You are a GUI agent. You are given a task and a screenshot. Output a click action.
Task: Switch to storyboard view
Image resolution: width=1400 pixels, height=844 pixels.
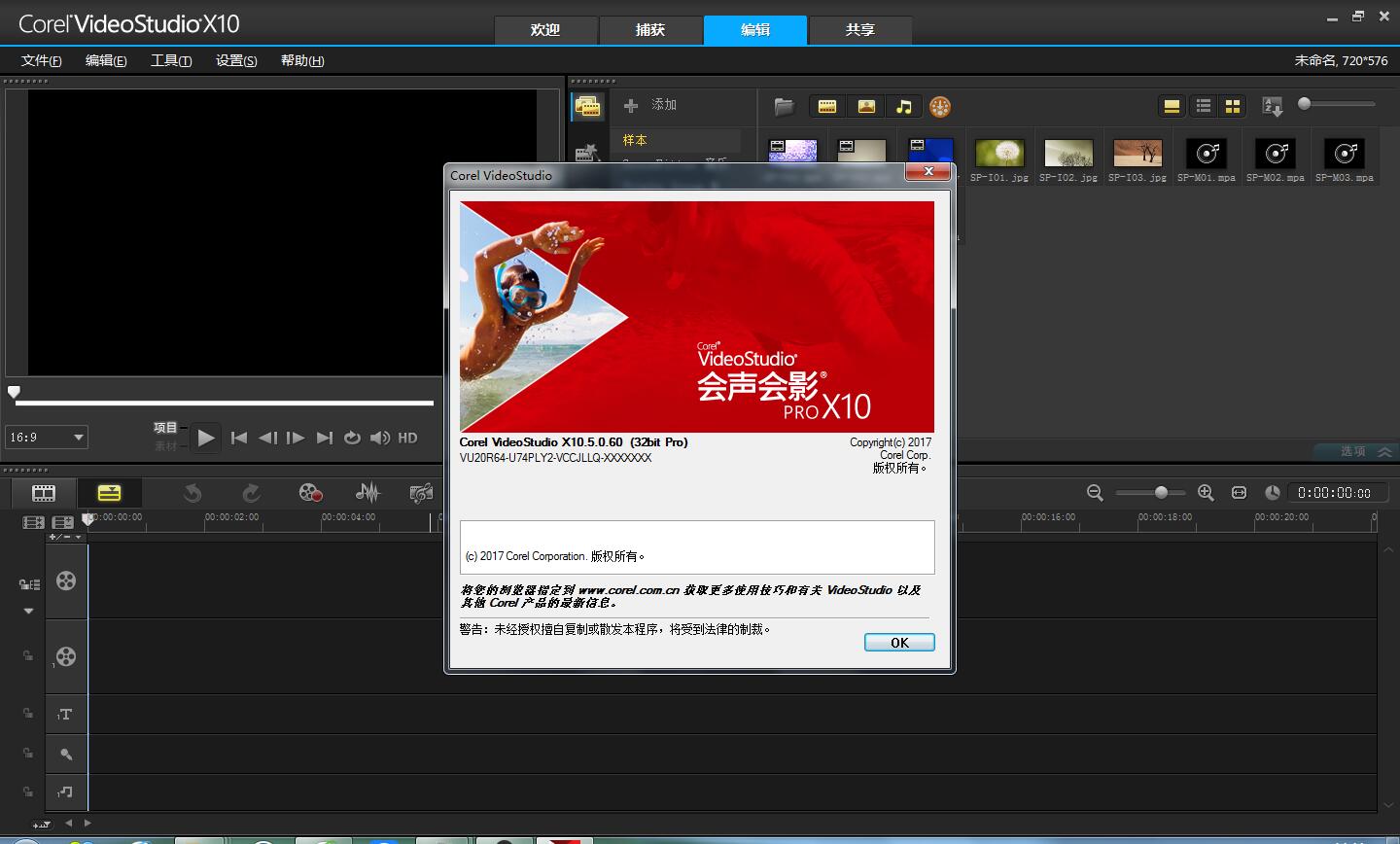[x=44, y=493]
